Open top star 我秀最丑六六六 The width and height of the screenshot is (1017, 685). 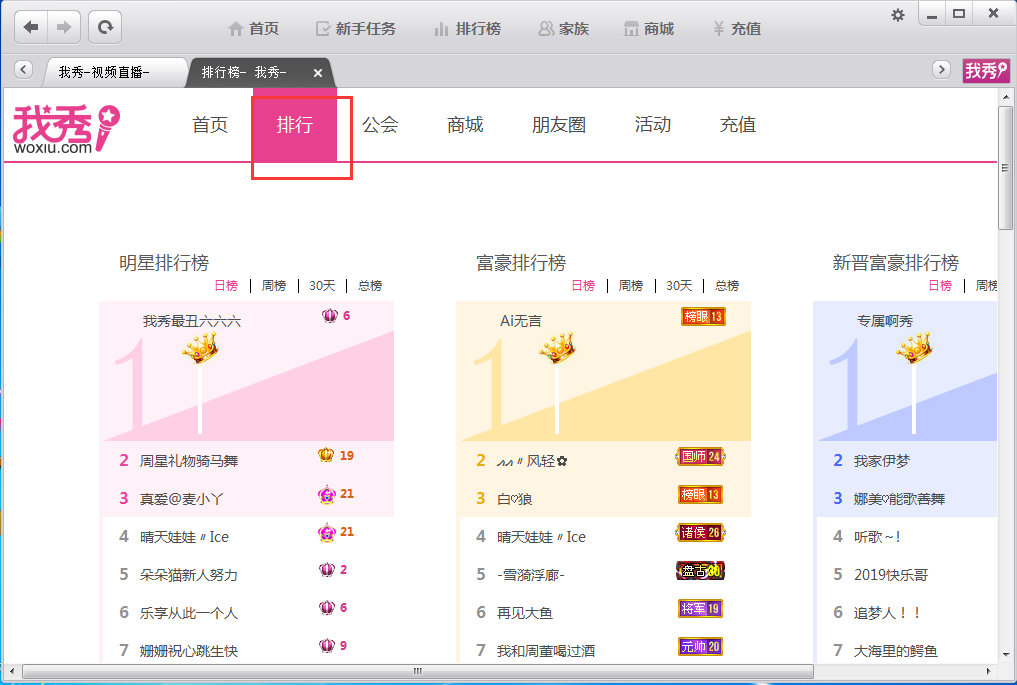pos(192,321)
